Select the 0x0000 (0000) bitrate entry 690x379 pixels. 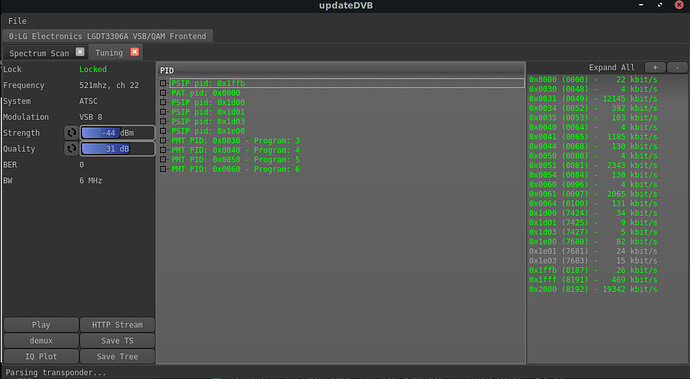593,80
